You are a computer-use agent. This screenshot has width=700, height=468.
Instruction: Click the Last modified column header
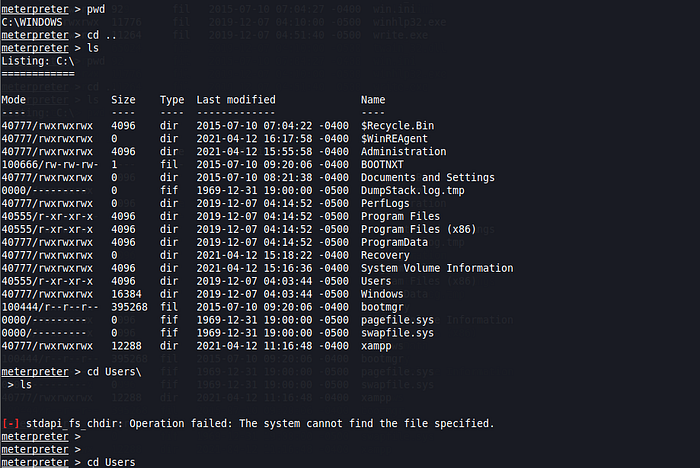point(236,100)
